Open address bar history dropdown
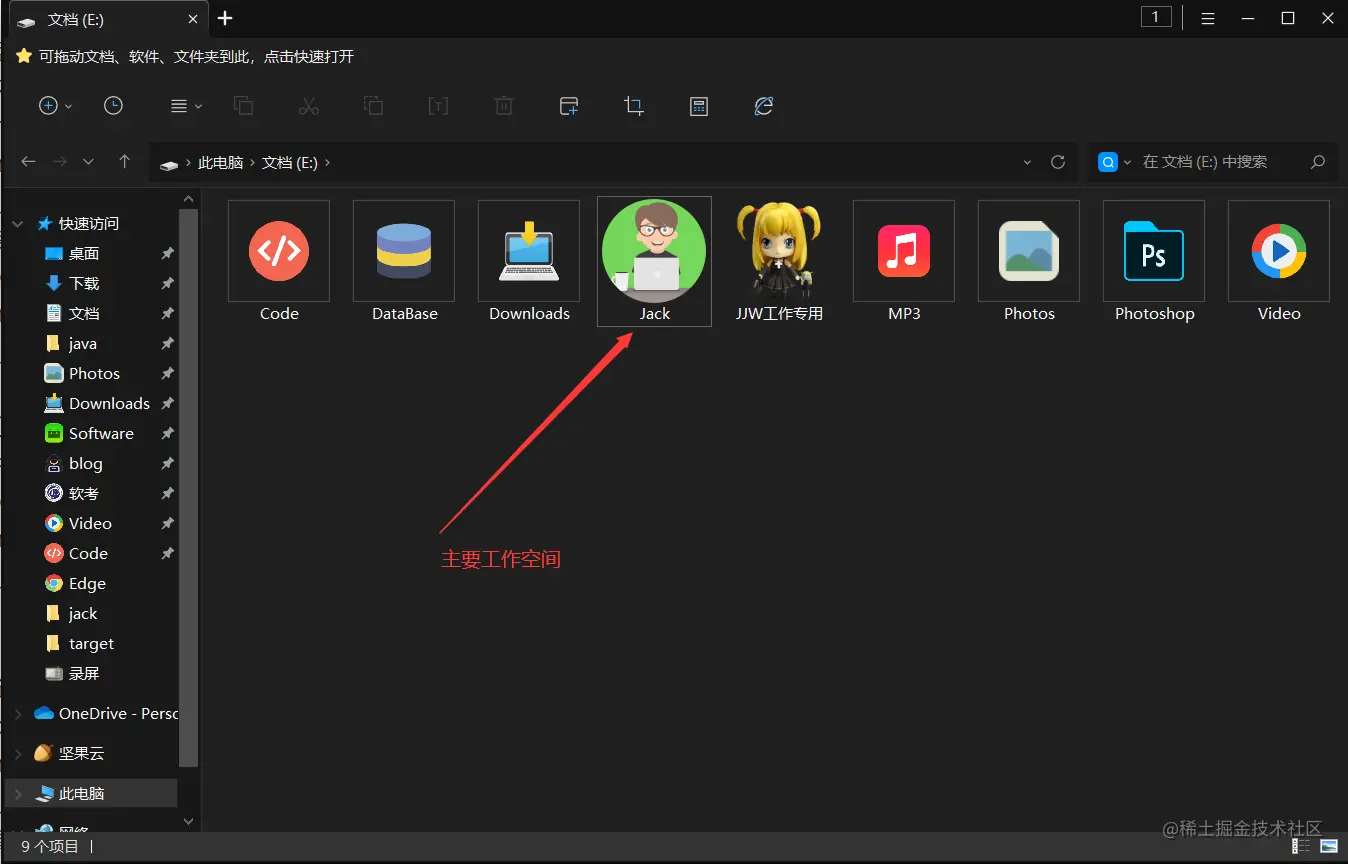This screenshot has height=864, width=1348. point(1028,162)
